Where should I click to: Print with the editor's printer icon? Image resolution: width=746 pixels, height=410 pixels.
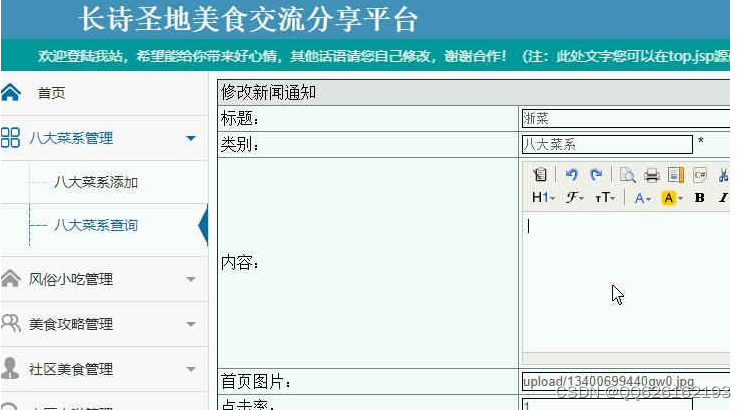click(651, 175)
